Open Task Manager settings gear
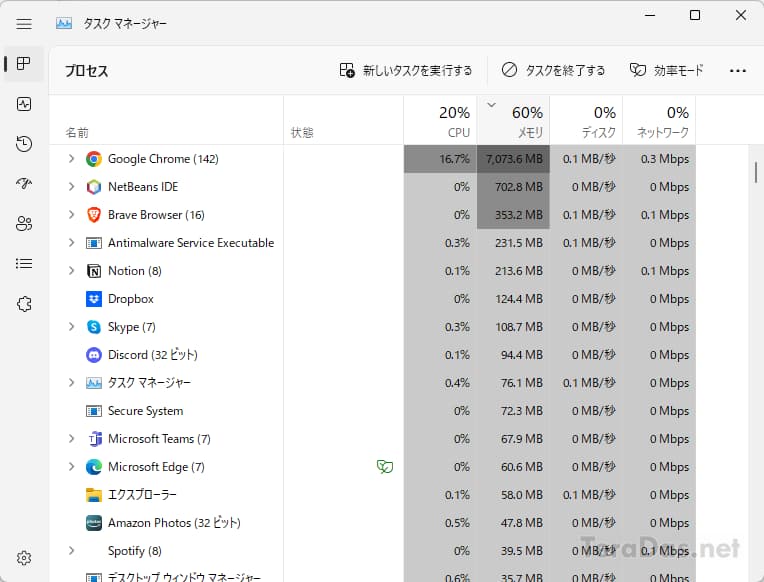 click(23, 558)
